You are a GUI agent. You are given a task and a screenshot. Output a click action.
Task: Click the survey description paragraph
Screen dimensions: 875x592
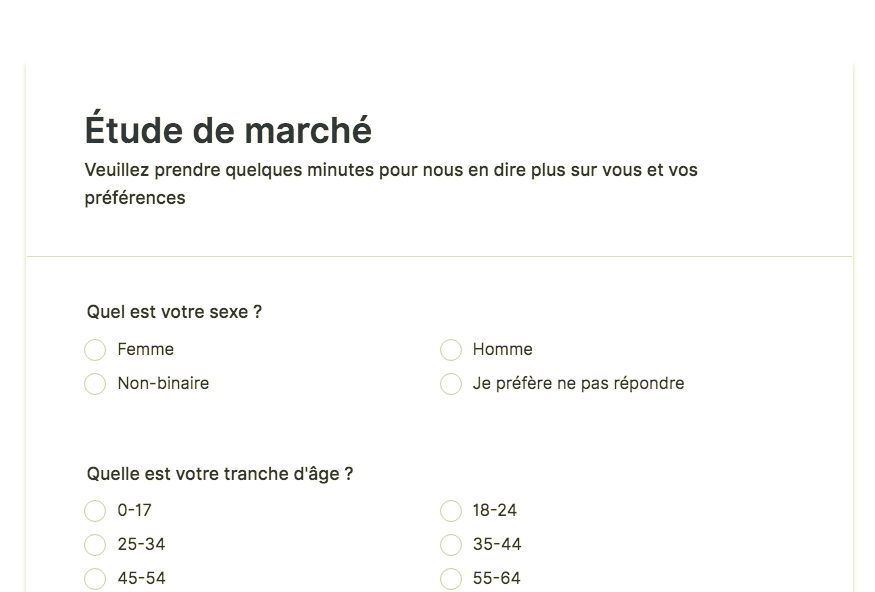pyautogui.click(x=391, y=184)
